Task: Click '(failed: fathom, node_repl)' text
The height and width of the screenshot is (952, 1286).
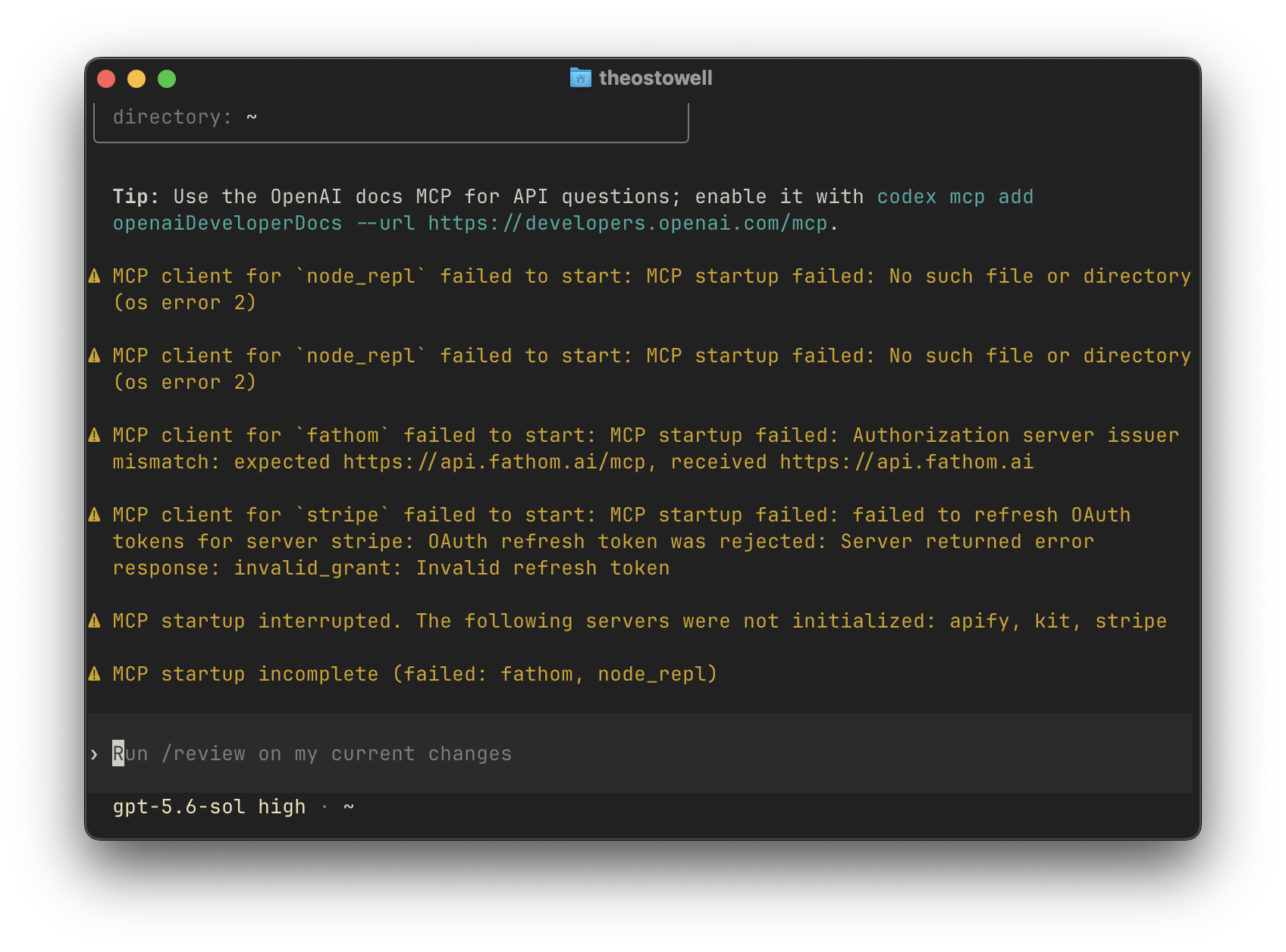Action: 555,675
